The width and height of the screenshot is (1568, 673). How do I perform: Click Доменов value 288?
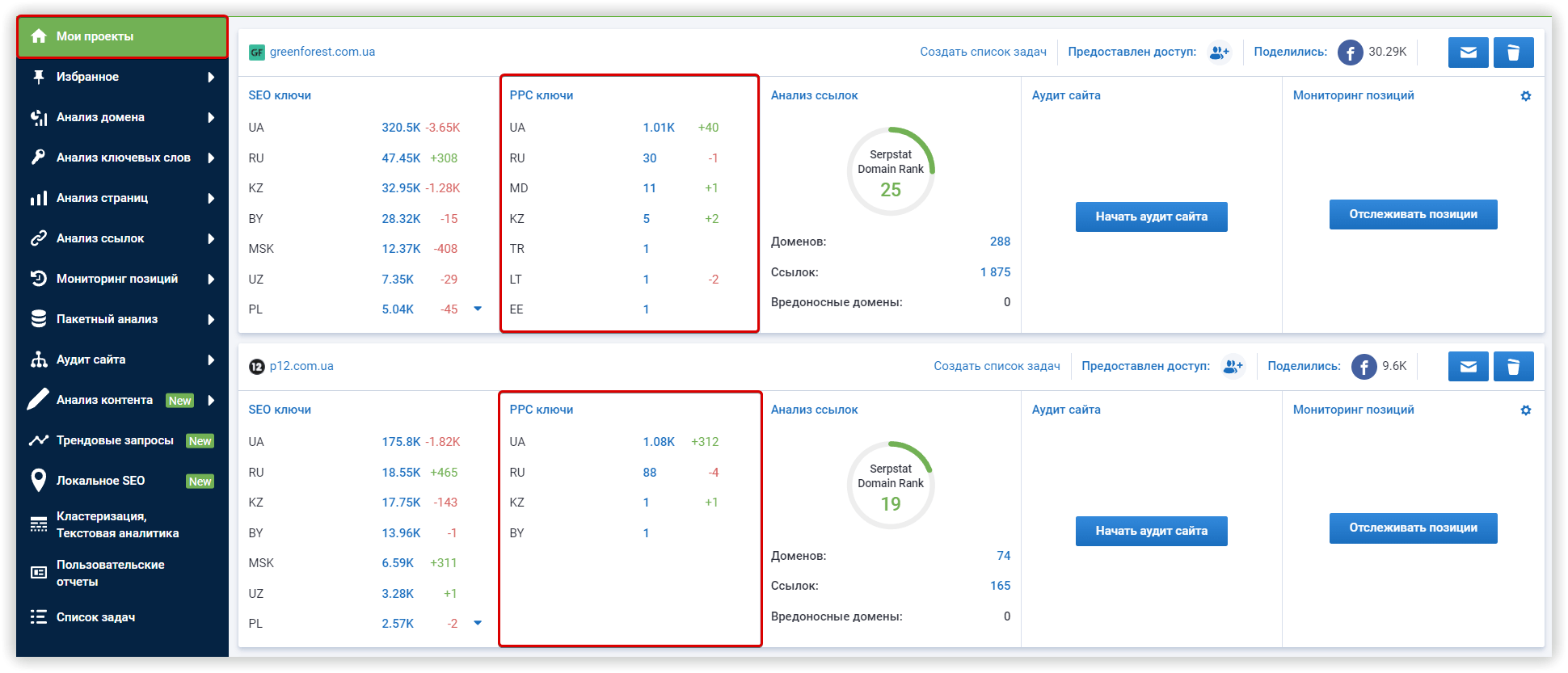[x=1000, y=242]
